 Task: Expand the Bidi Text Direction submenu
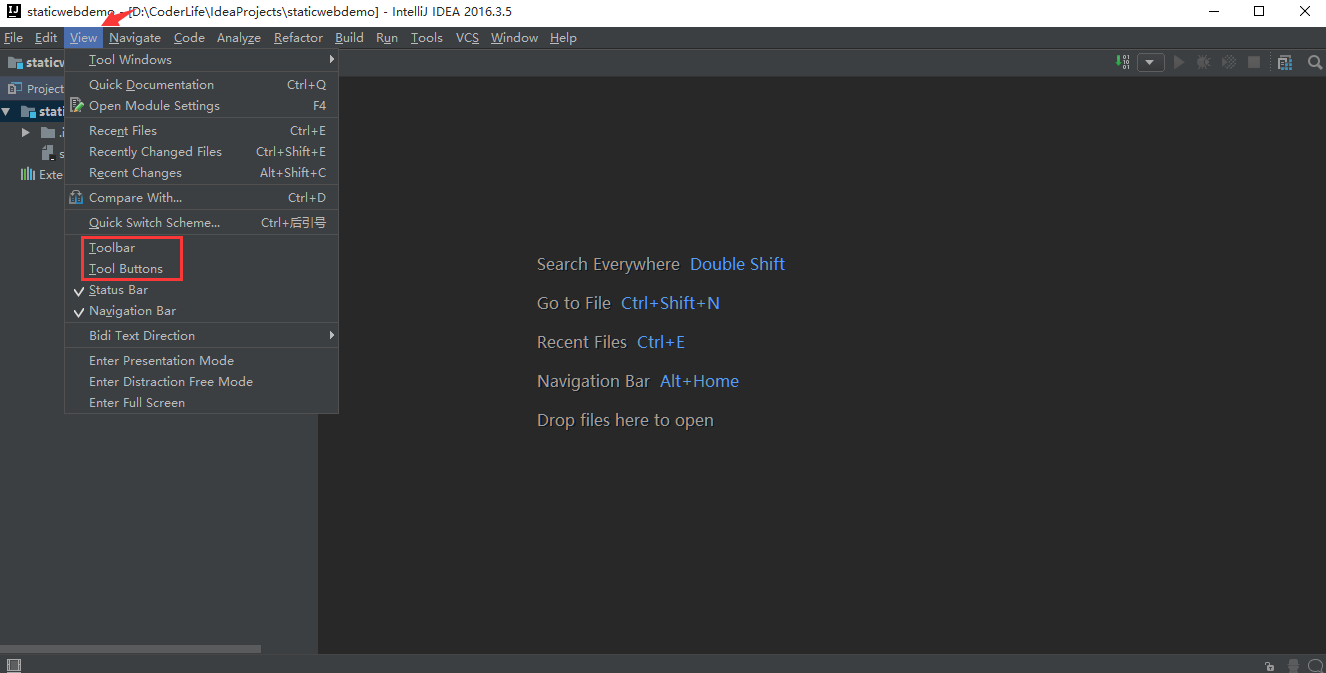tap(142, 336)
